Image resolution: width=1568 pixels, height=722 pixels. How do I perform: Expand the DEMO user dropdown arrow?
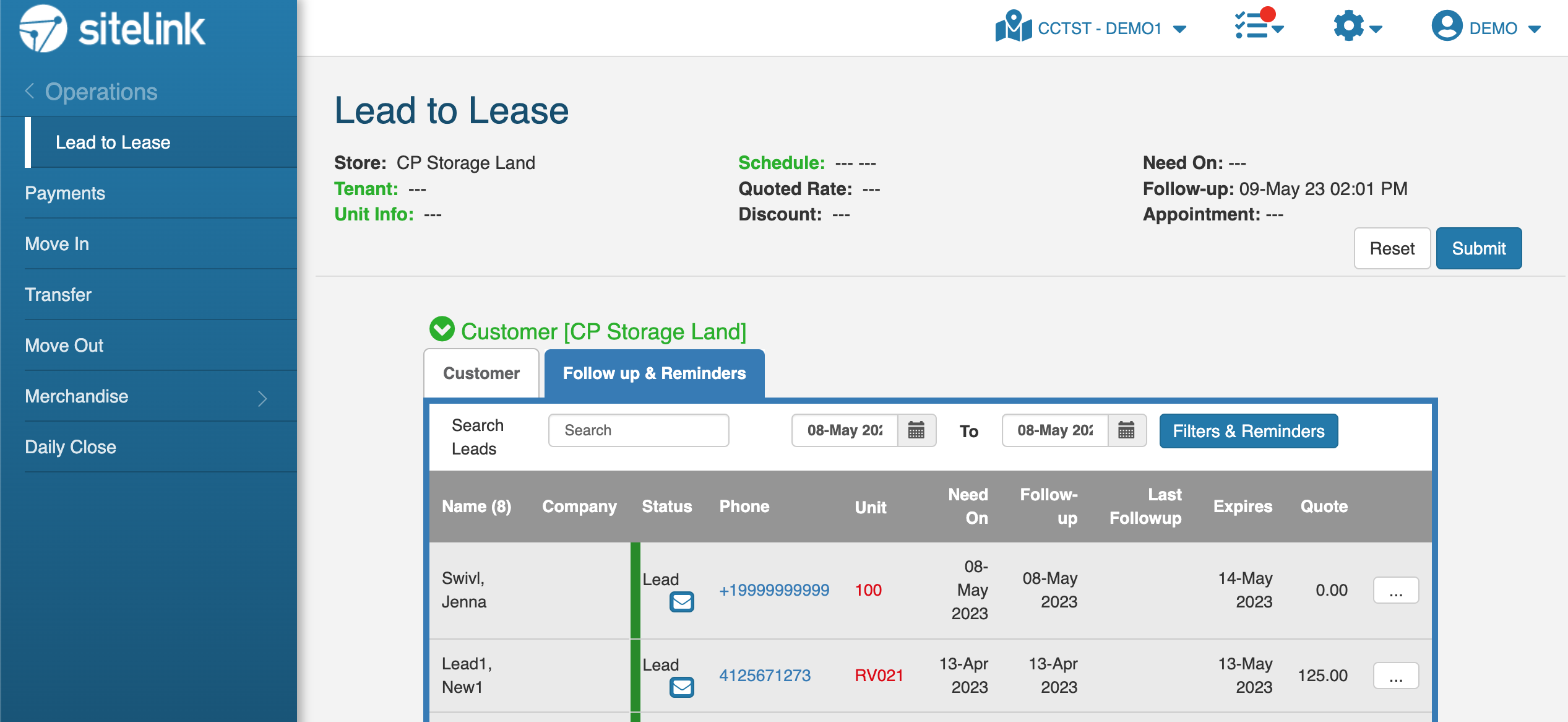pyautogui.click(x=1534, y=29)
